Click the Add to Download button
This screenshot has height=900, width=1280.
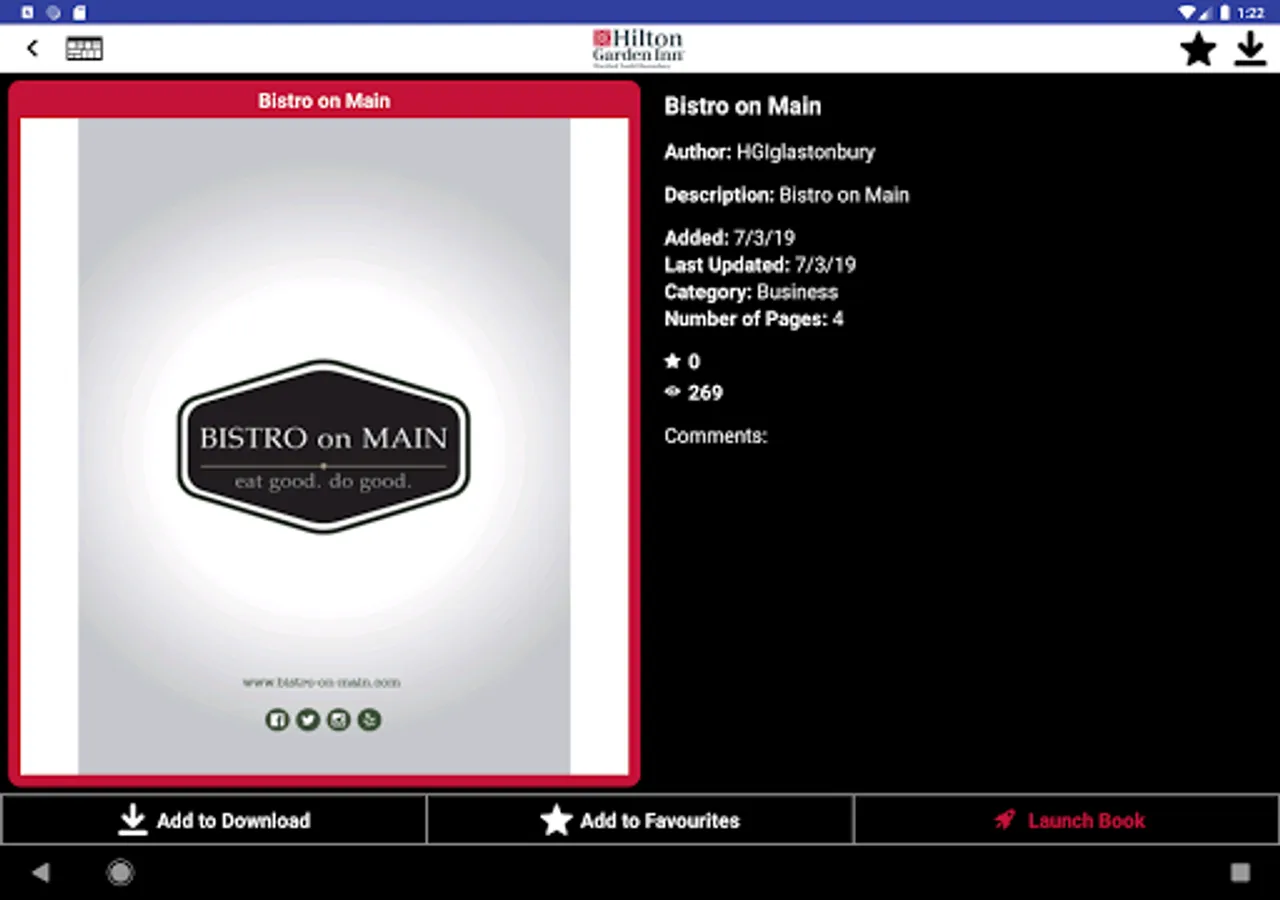pos(214,820)
